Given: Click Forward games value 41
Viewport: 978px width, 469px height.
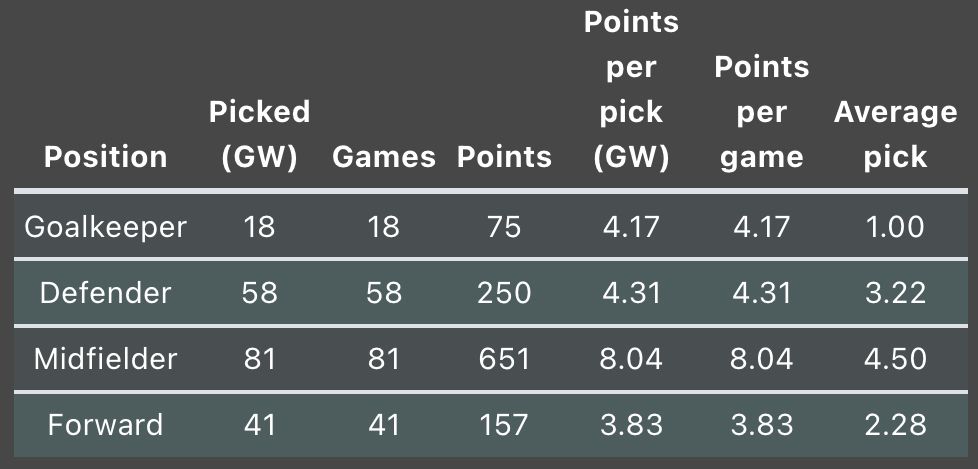Looking at the screenshot, I should (384, 425).
